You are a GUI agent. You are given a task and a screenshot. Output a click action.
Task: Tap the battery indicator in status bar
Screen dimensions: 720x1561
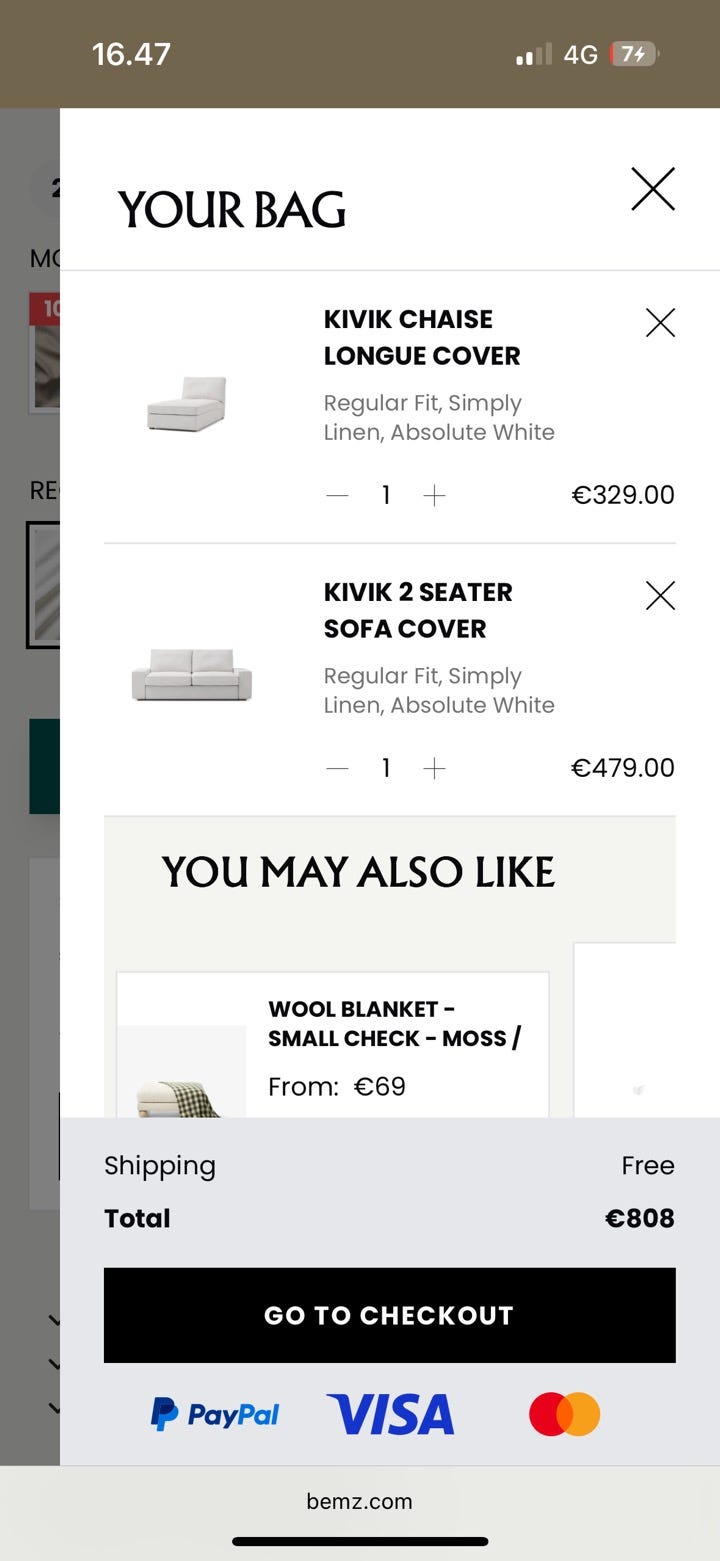(x=634, y=54)
